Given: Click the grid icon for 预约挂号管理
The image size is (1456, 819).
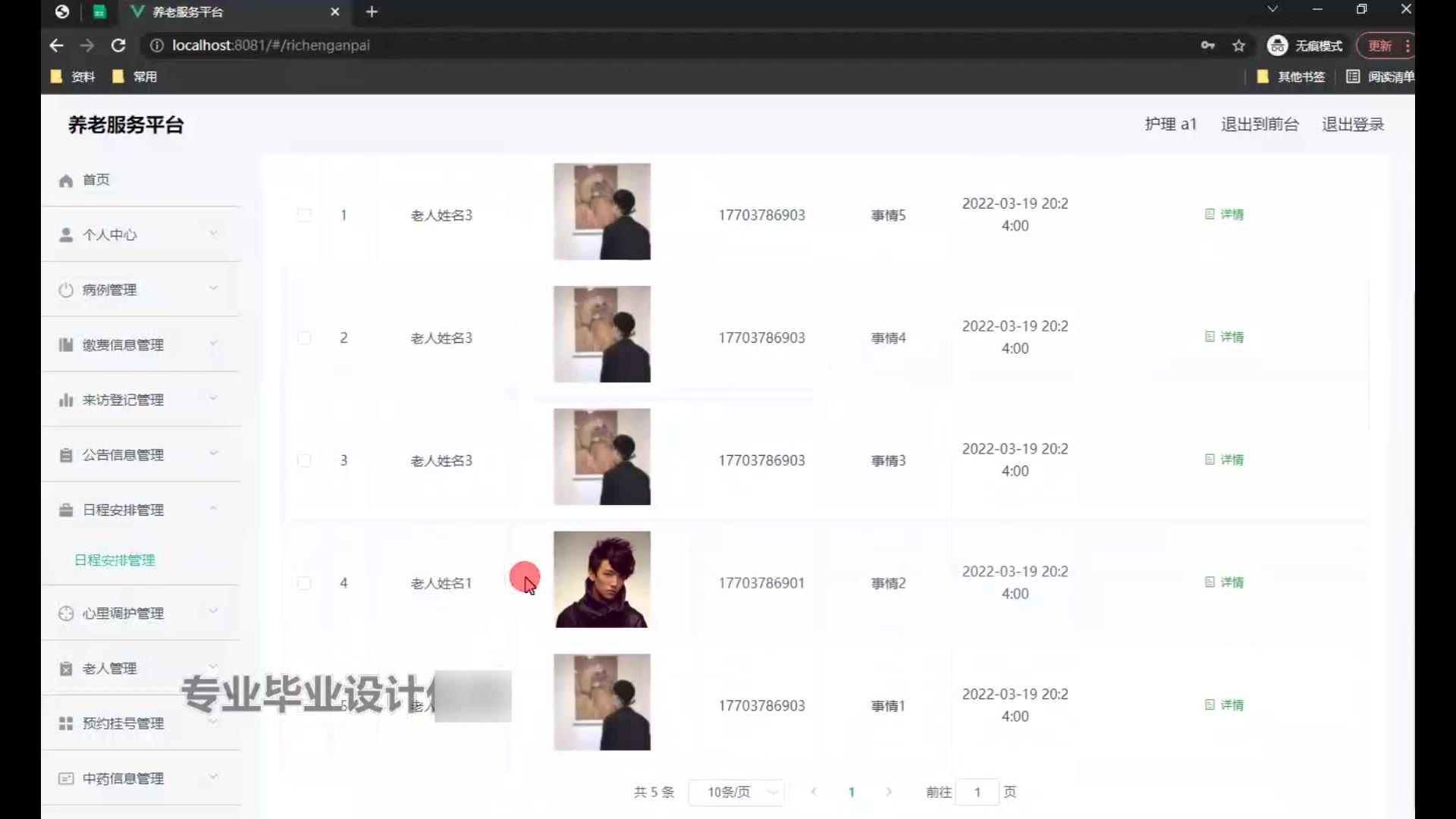Looking at the screenshot, I should click(x=66, y=723).
